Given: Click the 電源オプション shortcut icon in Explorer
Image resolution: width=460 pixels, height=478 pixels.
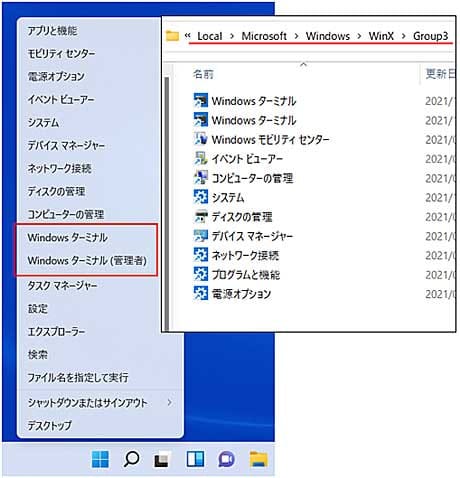Looking at the screenshot, I should coord(201,293).
